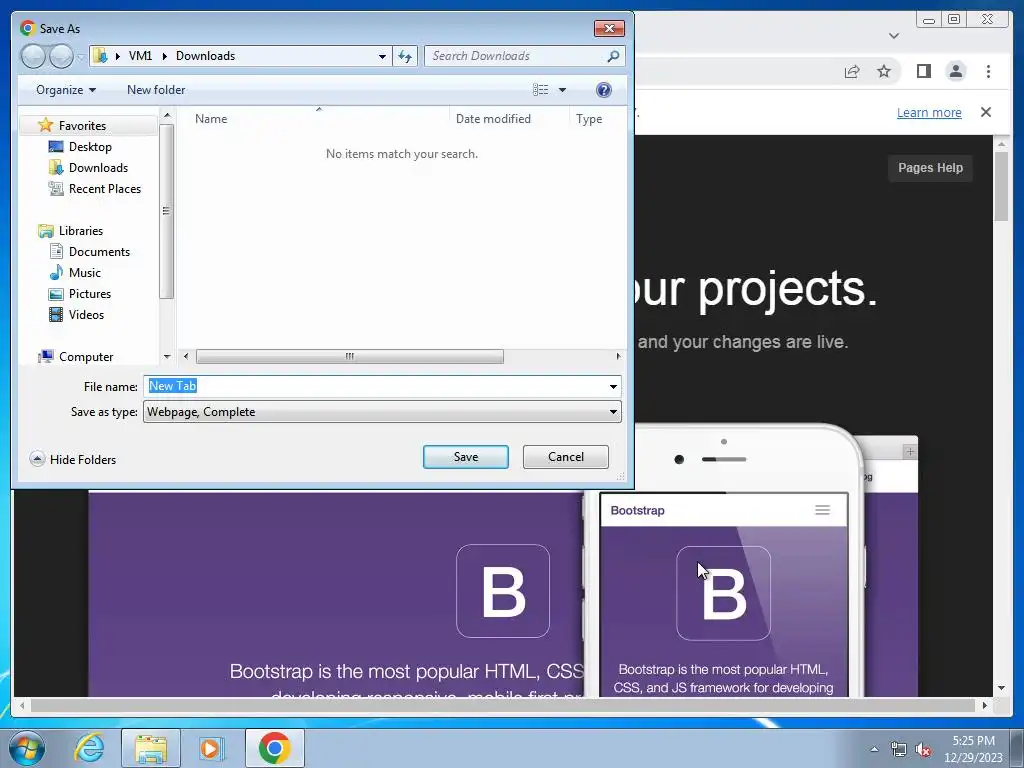Open Chrome tab search chevron
Screen dimensions: 1024x768
click(894, 36)
